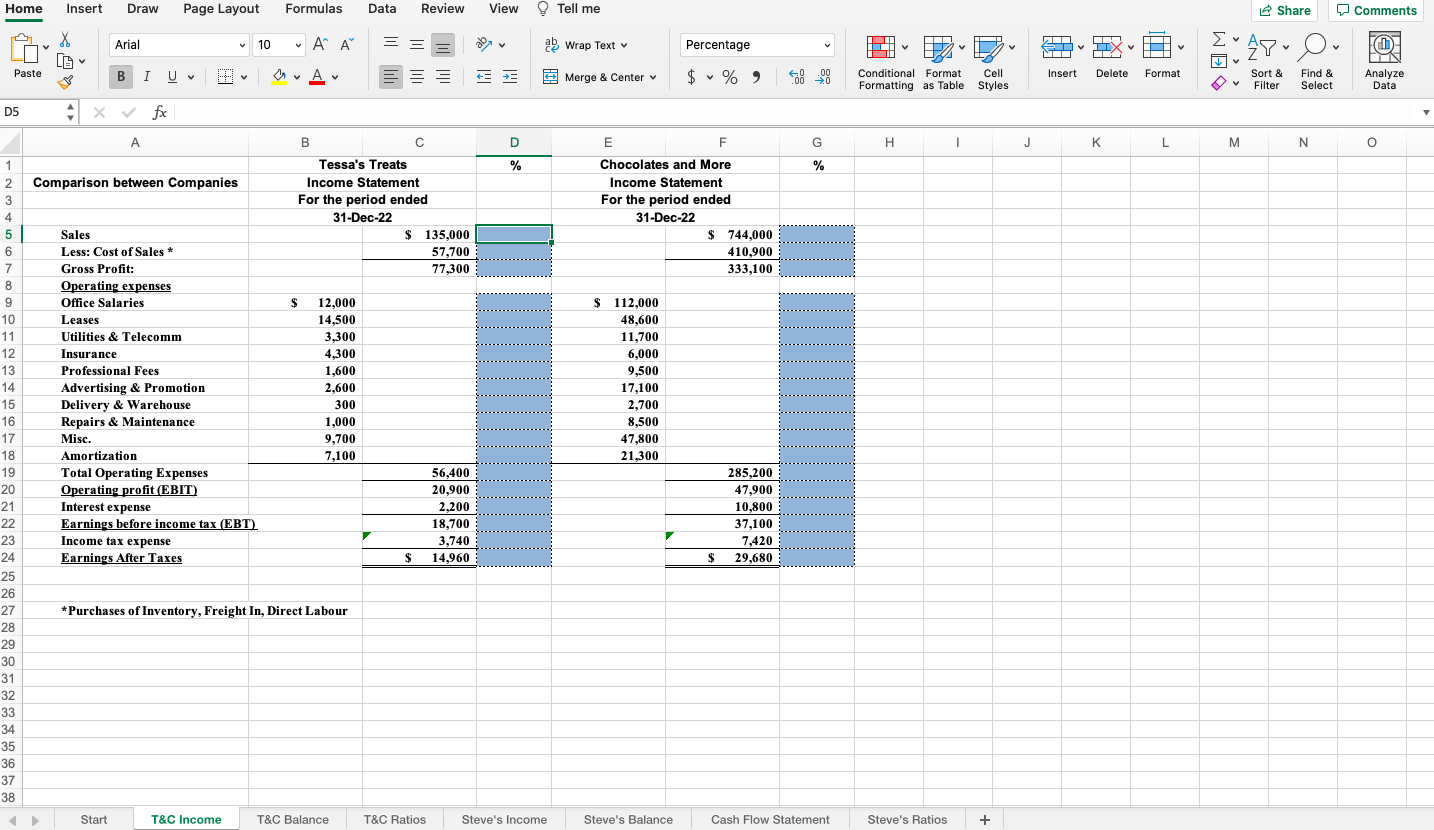
Task: Toggle italic formatting
Action: pos(147,77)
